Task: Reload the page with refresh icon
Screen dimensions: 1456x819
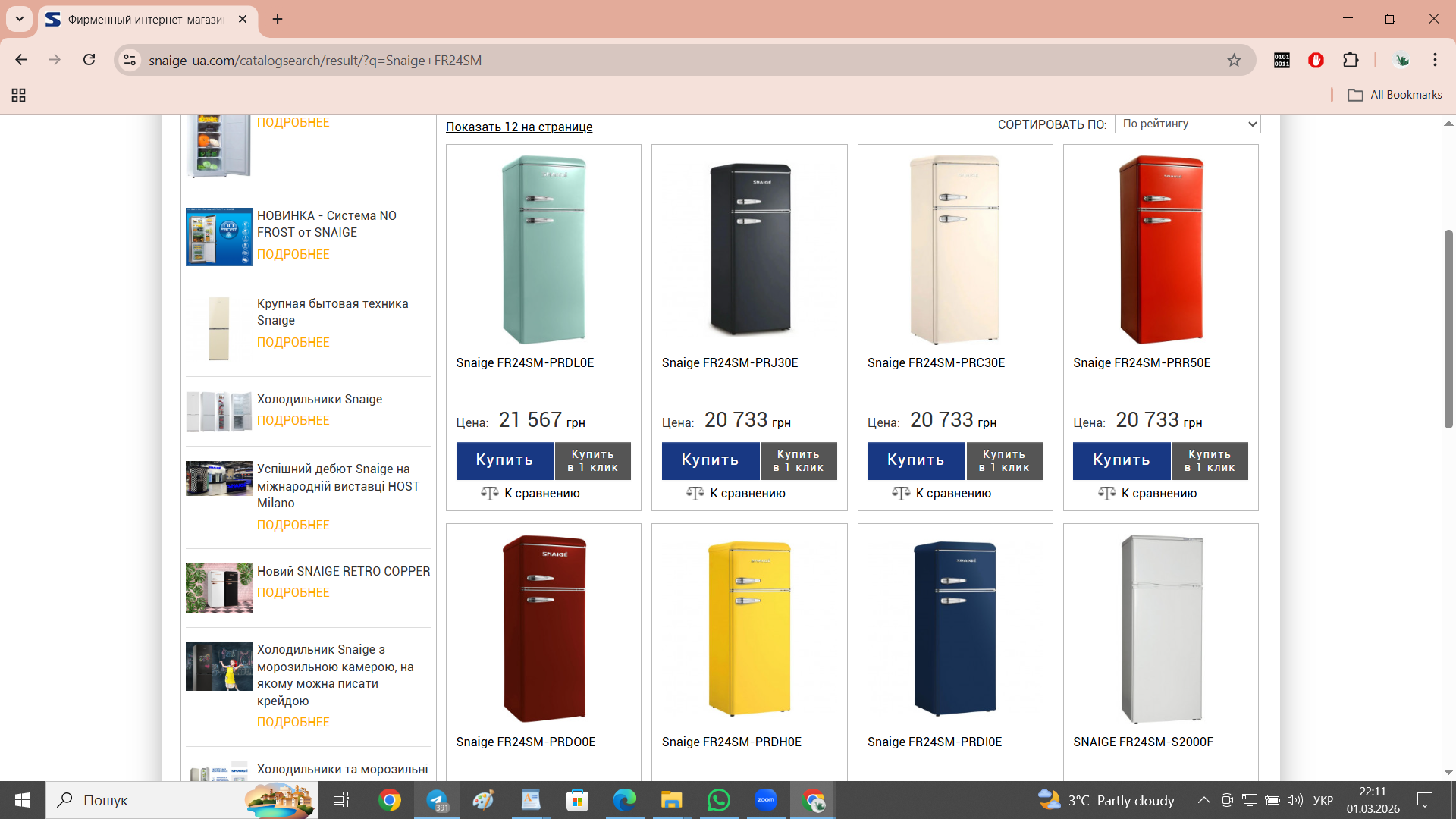Action: [x=89, y=60]
